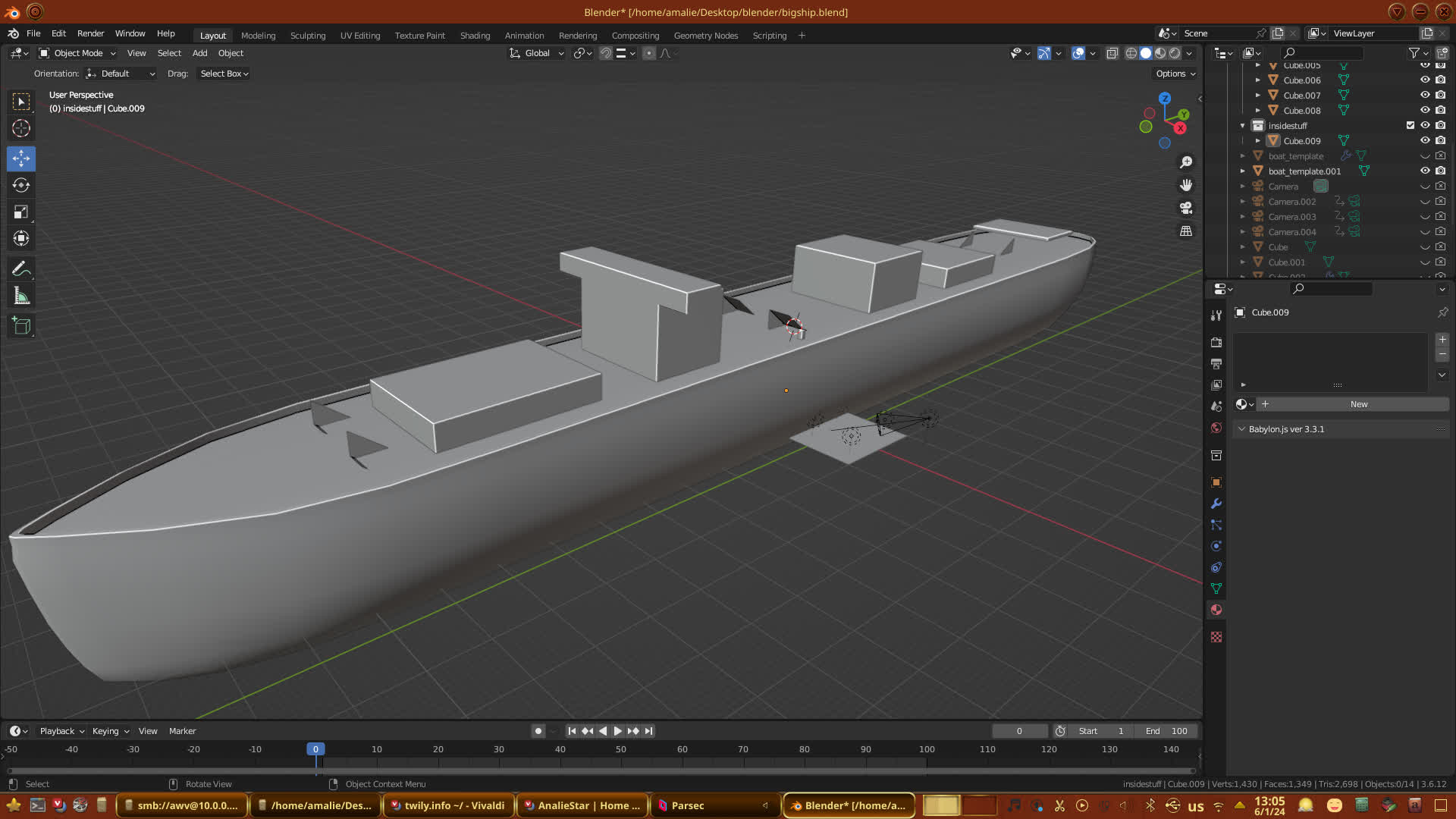Uncheck the insidestuff collection checkbox
This screenshot has height=819, width=1456.
click(x=1410, y=125)
